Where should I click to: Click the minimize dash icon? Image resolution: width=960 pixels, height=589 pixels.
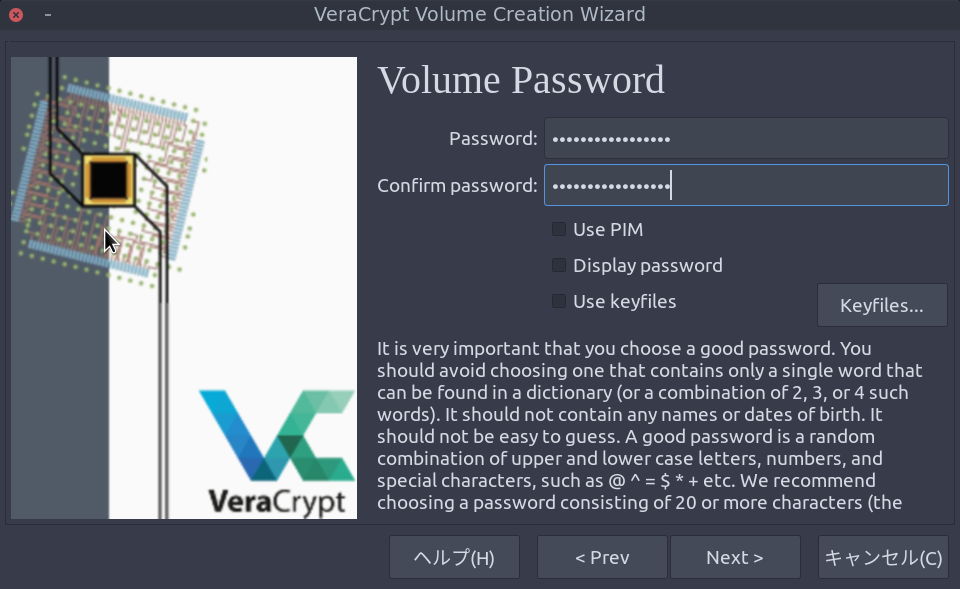pyautogui.click(x=47, y=14)
